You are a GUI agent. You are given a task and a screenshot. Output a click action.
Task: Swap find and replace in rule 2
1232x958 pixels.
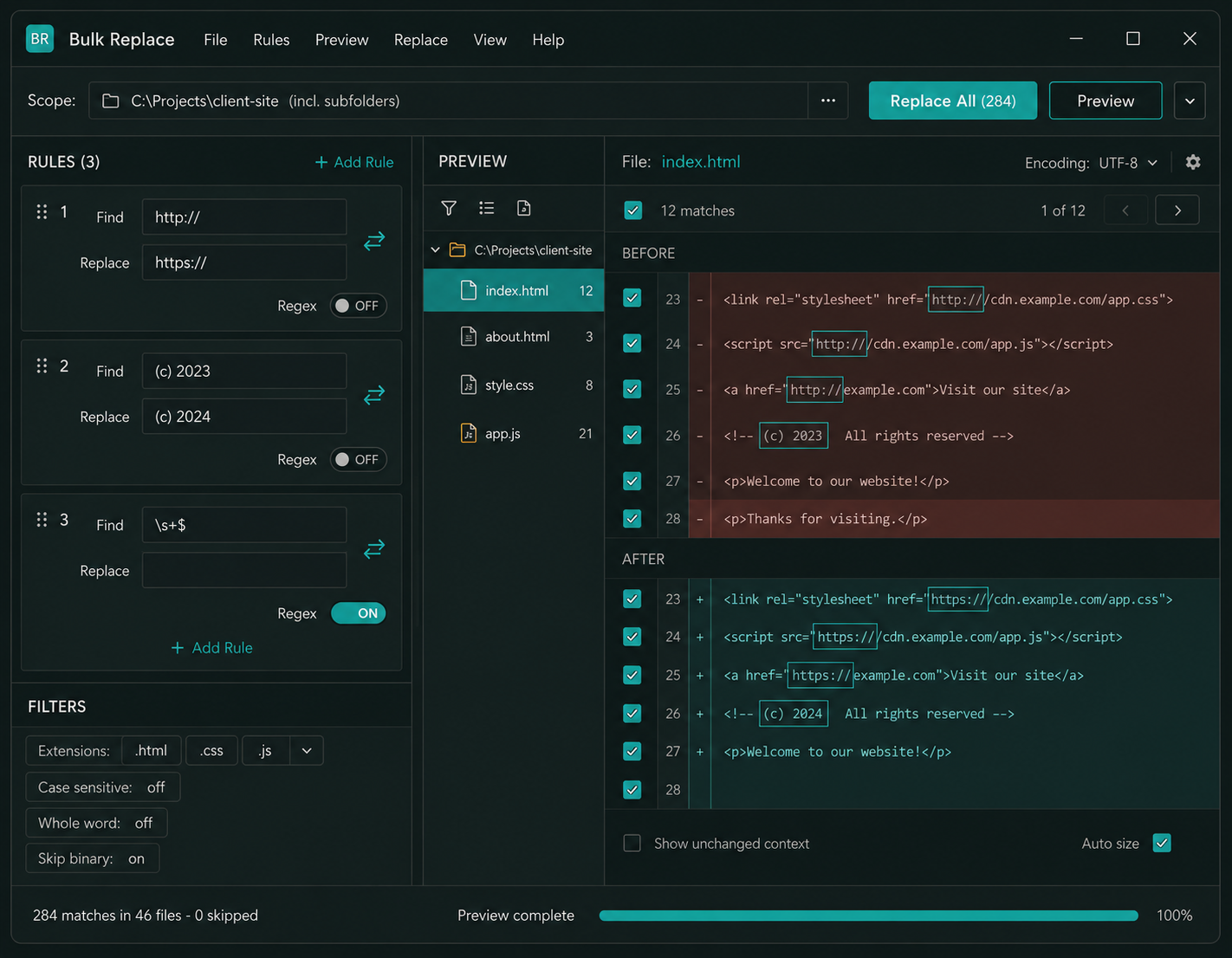point(374,395)
